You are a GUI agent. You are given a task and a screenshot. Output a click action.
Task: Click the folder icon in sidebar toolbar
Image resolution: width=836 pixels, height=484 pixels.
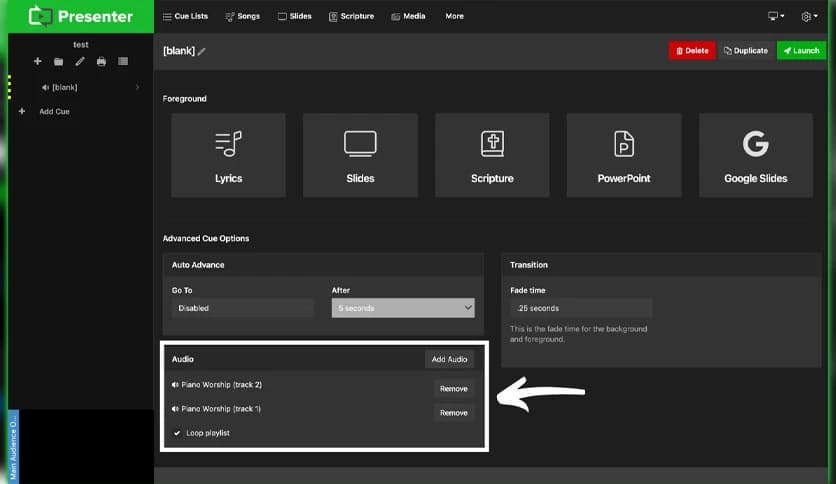(x=59, y=62)
